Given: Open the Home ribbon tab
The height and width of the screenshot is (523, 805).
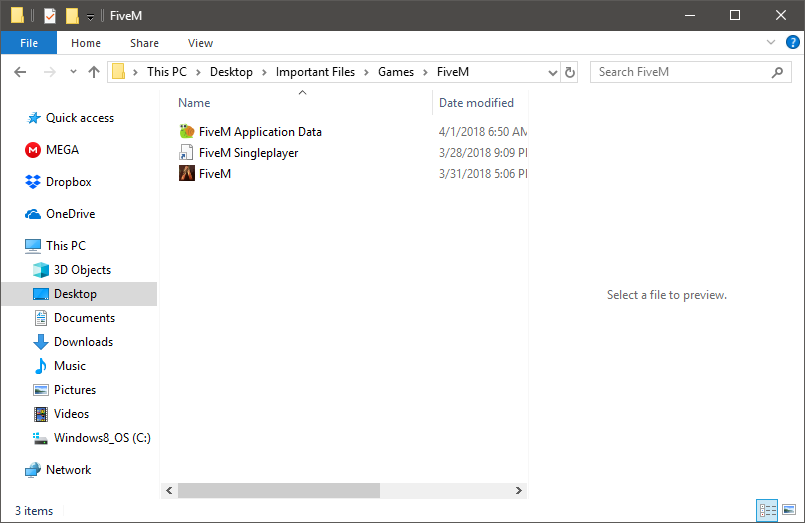Looking at the screenshot, I should pyautogui.click(x=86, y=43).
